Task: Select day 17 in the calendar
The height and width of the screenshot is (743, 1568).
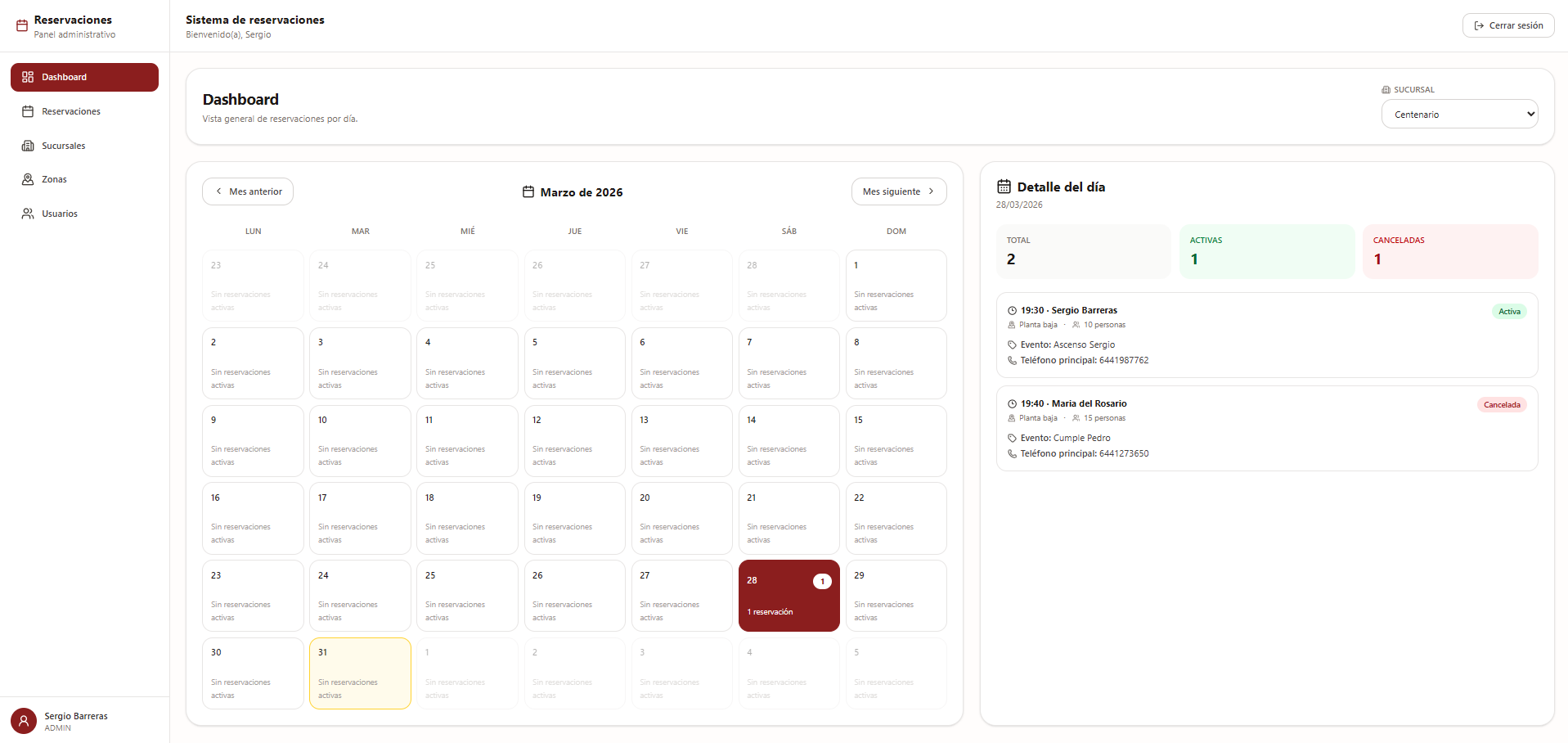Action: click(x=360, y=519)
